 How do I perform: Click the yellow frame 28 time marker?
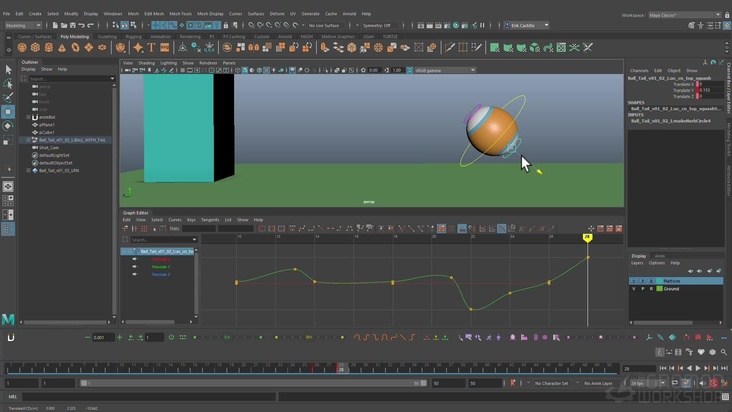[588, 237]
